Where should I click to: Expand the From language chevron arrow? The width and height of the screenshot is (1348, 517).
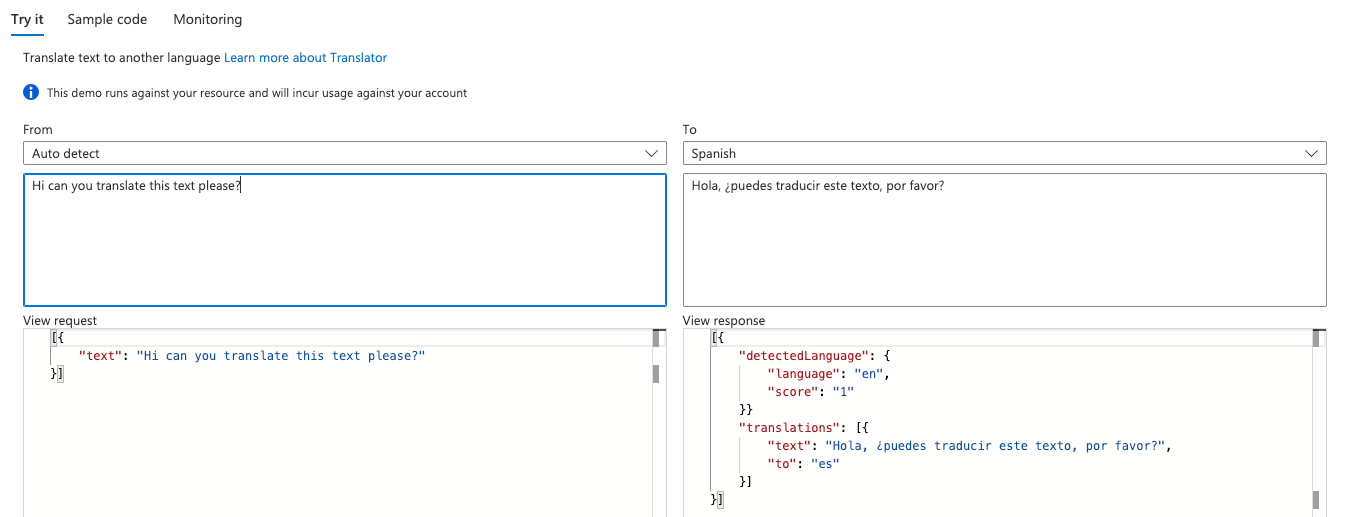(x=652, y=154)
